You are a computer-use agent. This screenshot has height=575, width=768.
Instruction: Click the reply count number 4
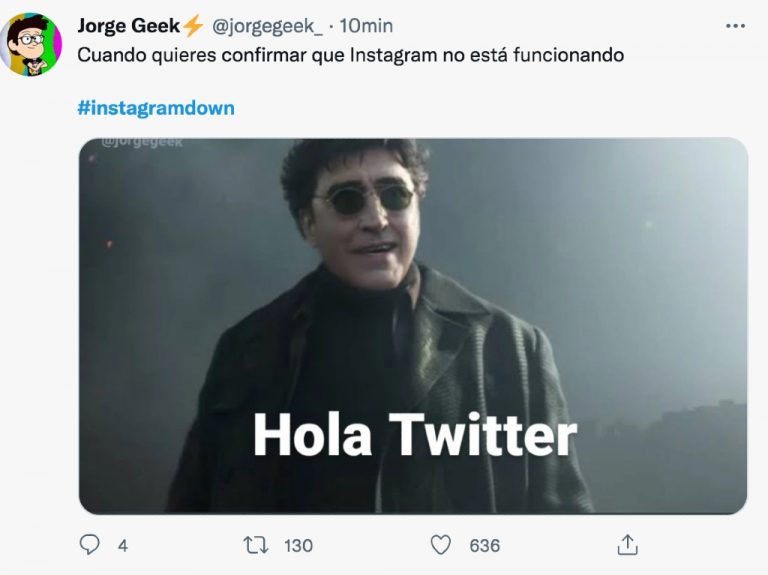pos(122,546)
